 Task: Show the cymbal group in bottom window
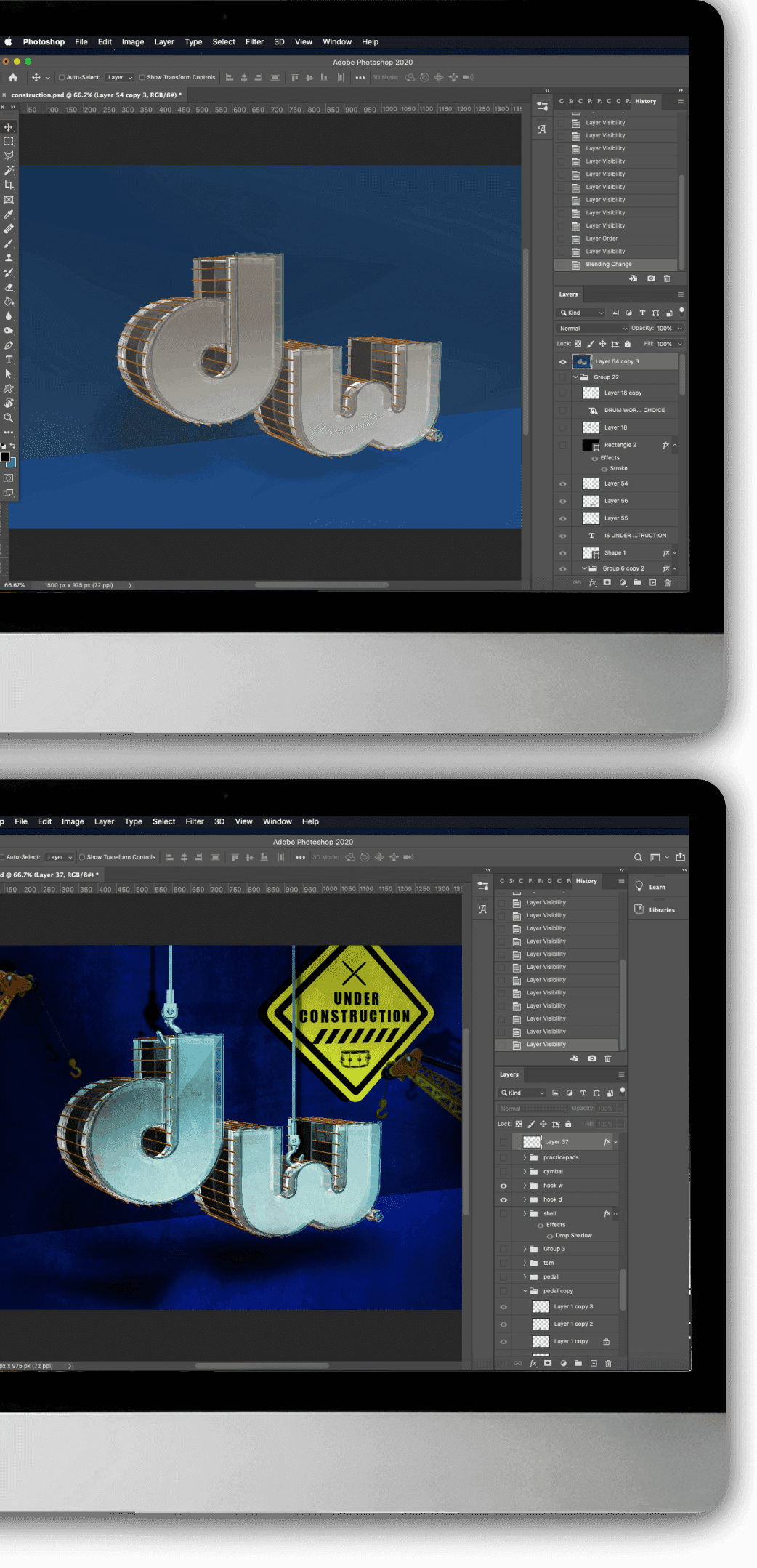(x=503, y=1171)
